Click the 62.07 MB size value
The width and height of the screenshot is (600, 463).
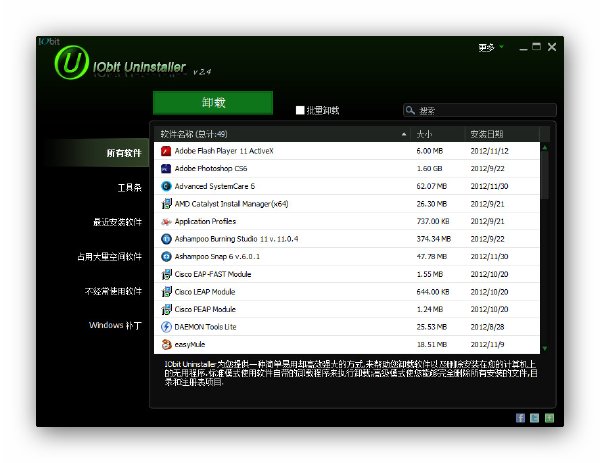tap(432, 186)
